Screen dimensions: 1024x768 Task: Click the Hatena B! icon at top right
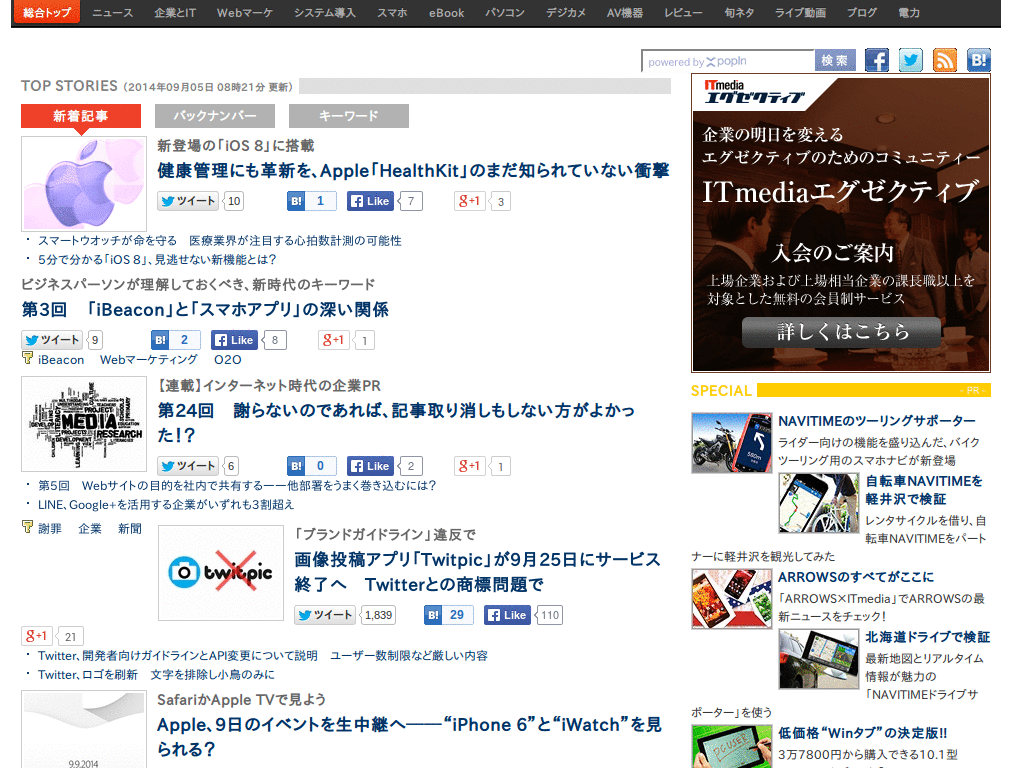tap(977, 60)
